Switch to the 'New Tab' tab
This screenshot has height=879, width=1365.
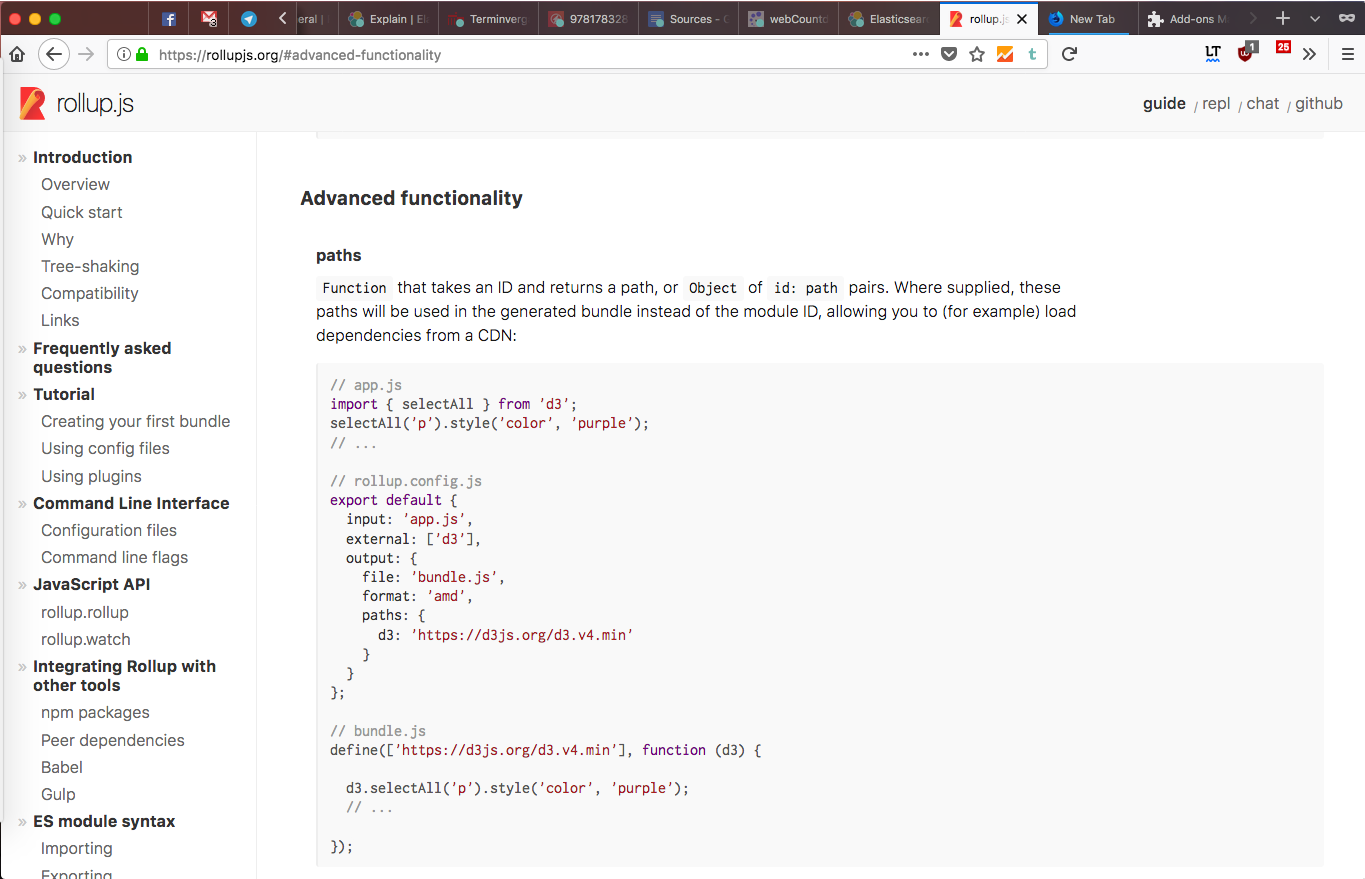(x=1088, y=19)
